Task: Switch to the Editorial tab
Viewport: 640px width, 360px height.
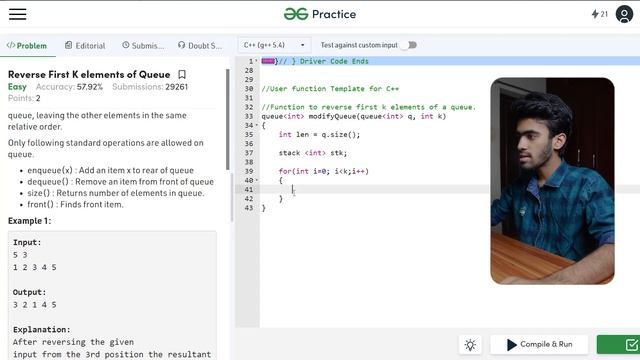Action: [85, 46]
